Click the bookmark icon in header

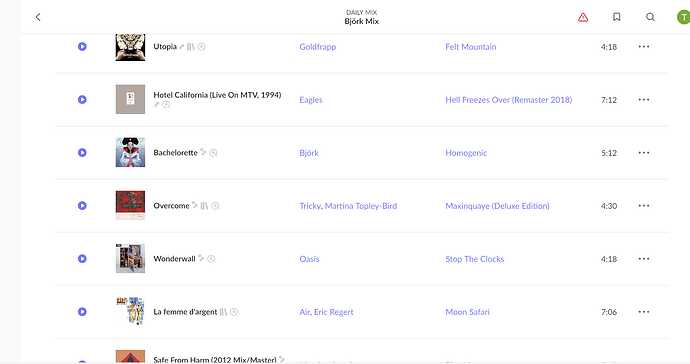[617, 17]
